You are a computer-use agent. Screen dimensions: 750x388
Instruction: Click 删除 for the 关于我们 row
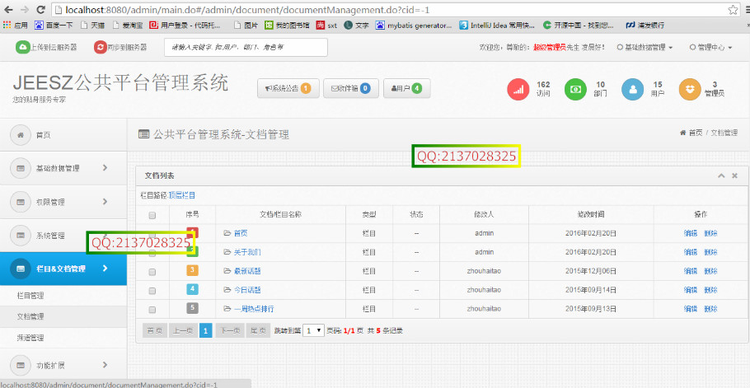[710, 252]
